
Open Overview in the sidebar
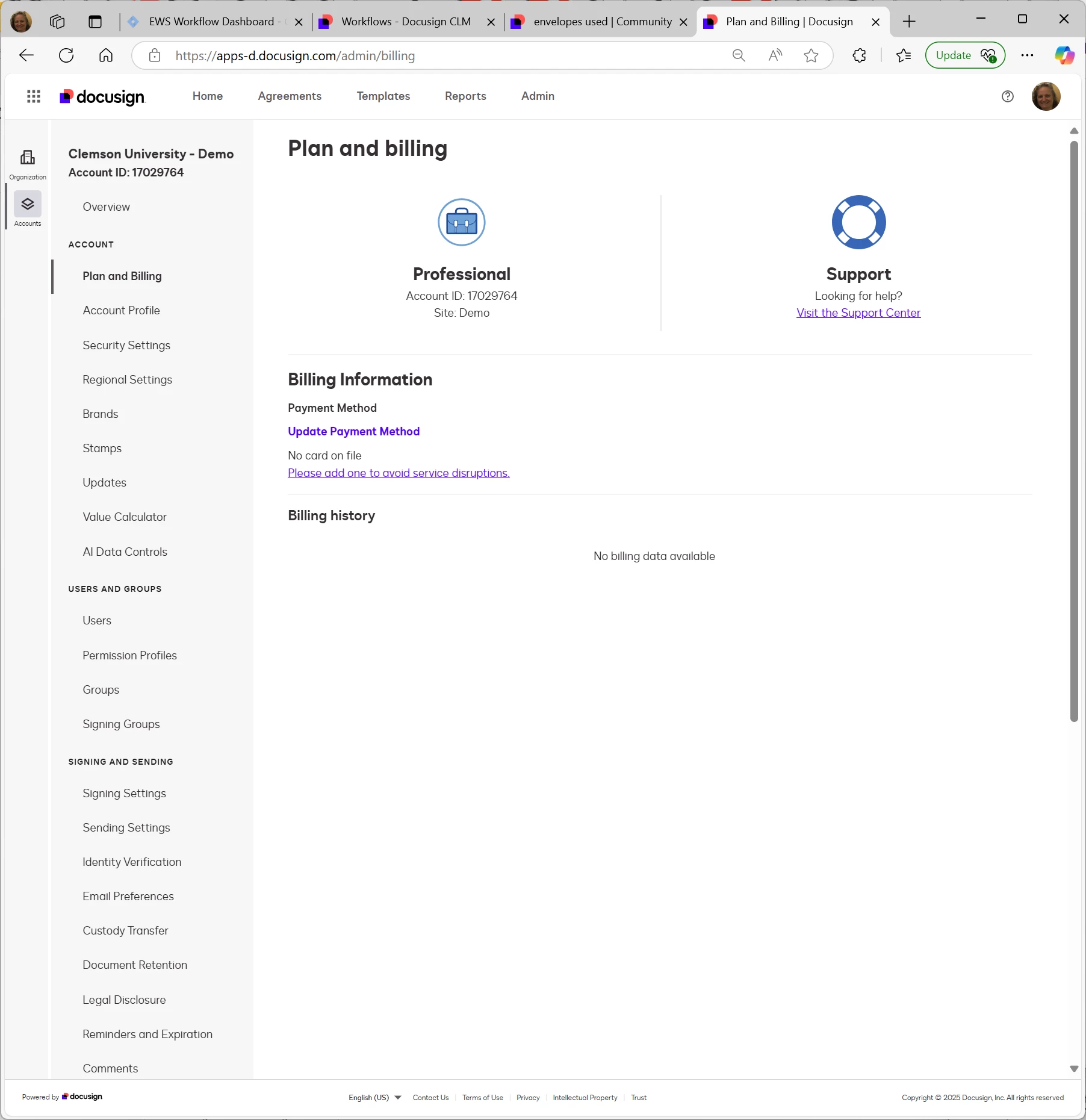click(x=107, y=207)
